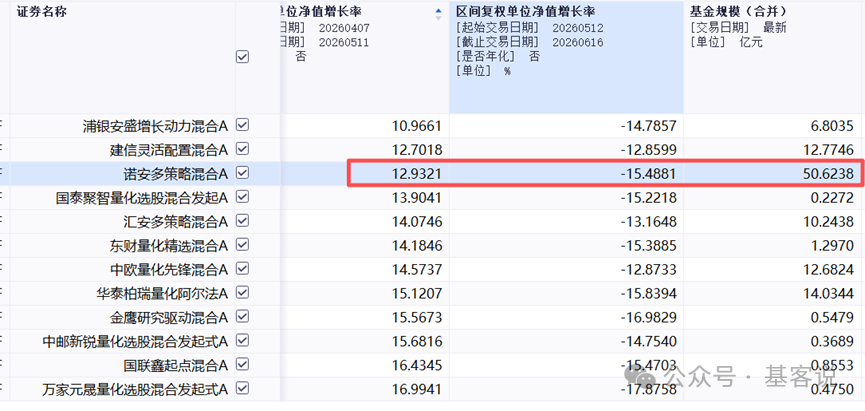The width and height of the screenshot is (865, 411).
Task: Select cell value -15.3885
Action: coord(648,246)
